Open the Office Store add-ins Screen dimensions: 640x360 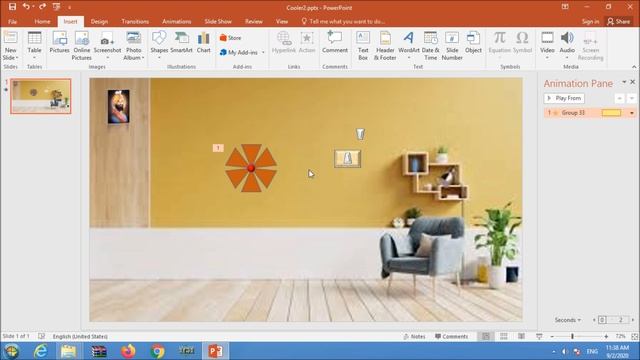(231, 38)
